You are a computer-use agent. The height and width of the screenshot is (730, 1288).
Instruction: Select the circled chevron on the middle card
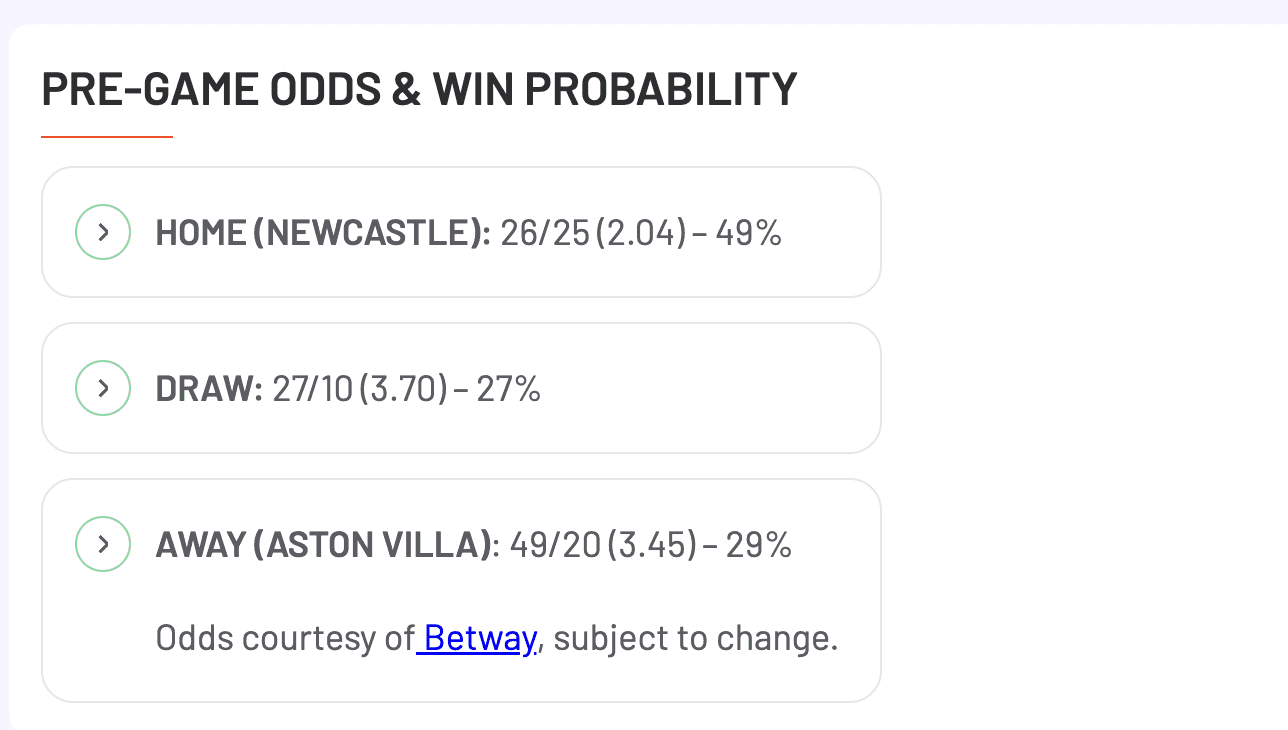[x=103, y=388]
